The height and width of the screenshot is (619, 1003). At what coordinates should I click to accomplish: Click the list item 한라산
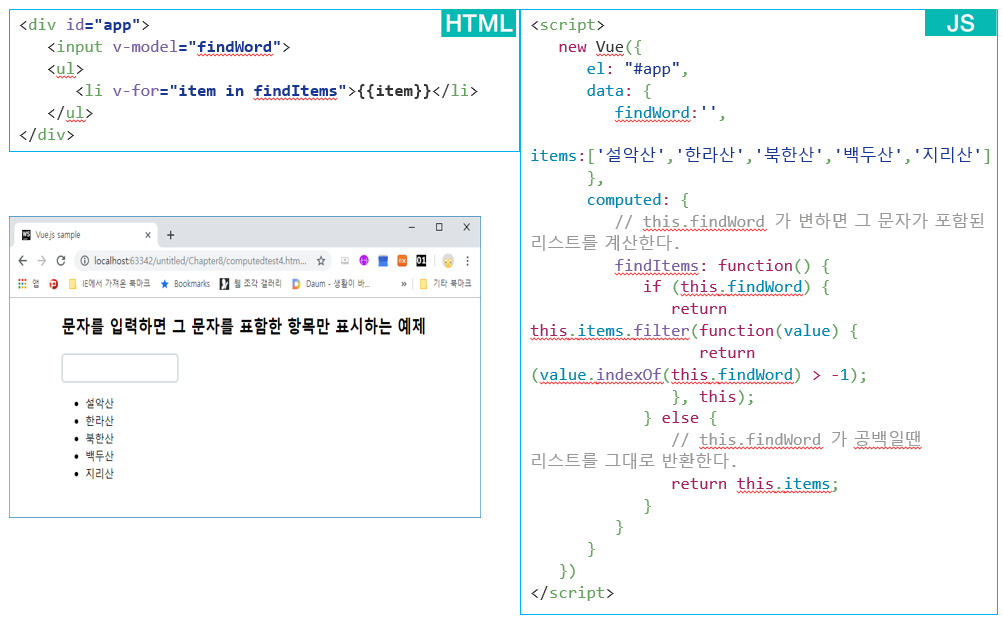(99, 421)
